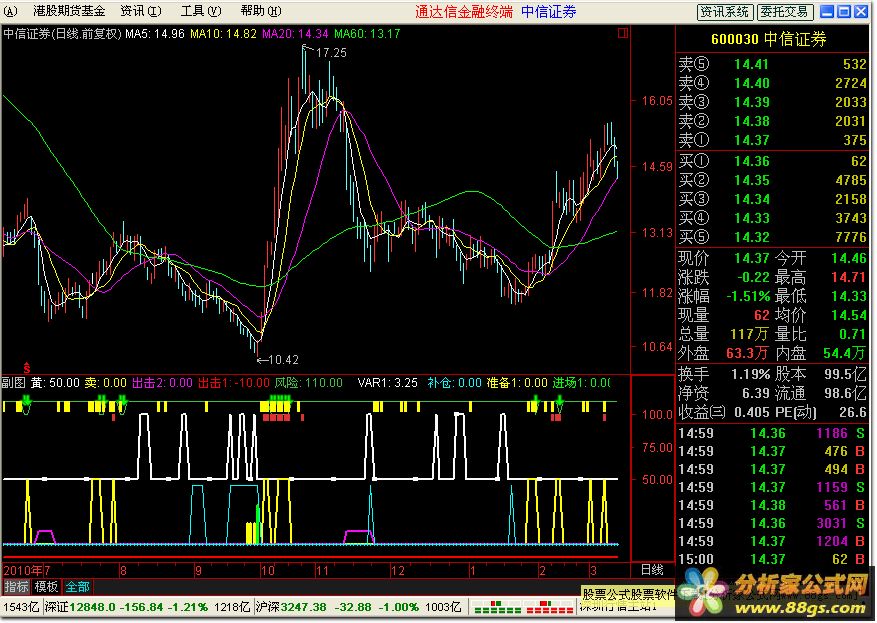The height and width of the screenshot is (623, 877).
Task: Click the 100.0 sub-chart axis label
Action: [657, 415]
